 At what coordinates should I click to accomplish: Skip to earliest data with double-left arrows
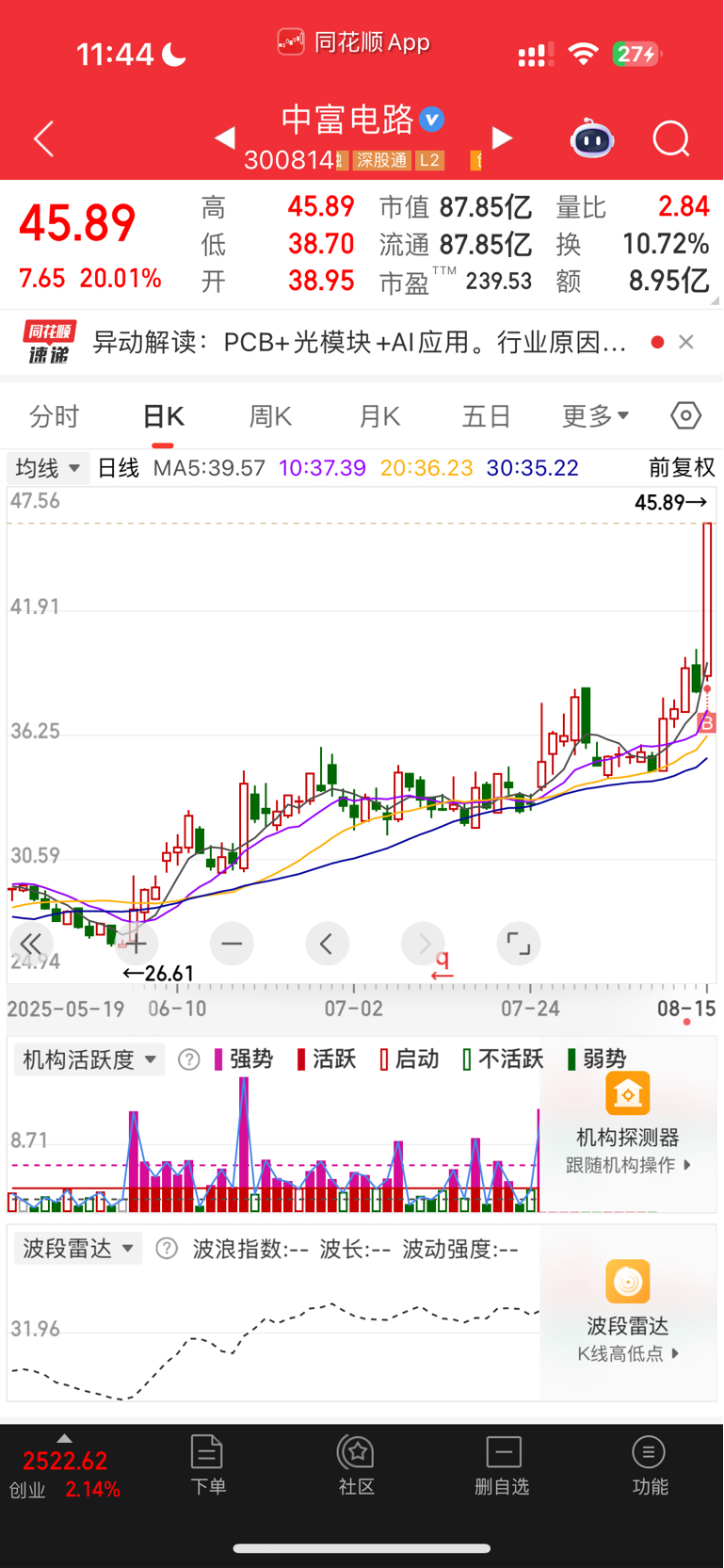tap(30, 944)
